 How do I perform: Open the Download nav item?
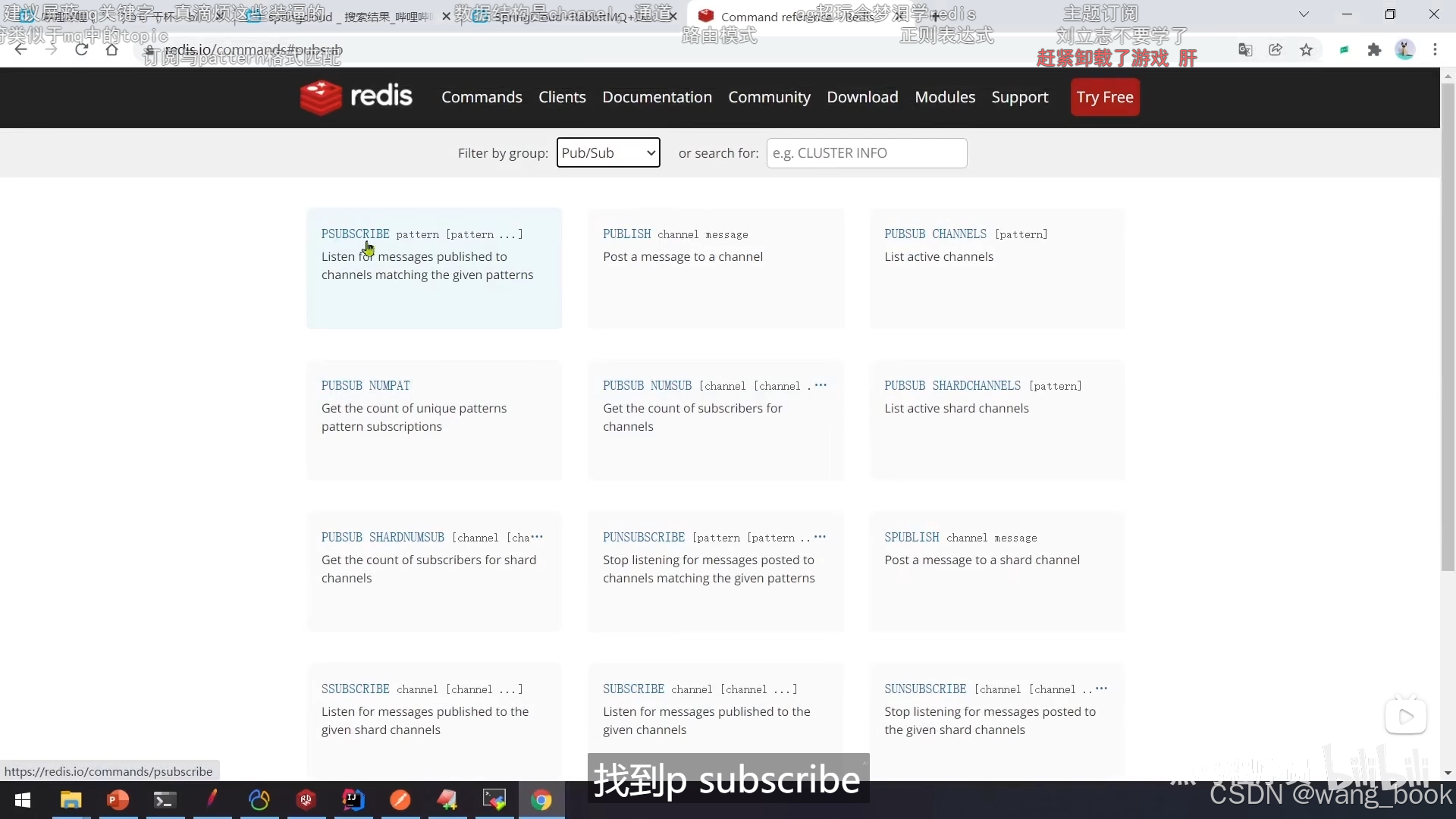click(x=863, y=97)
